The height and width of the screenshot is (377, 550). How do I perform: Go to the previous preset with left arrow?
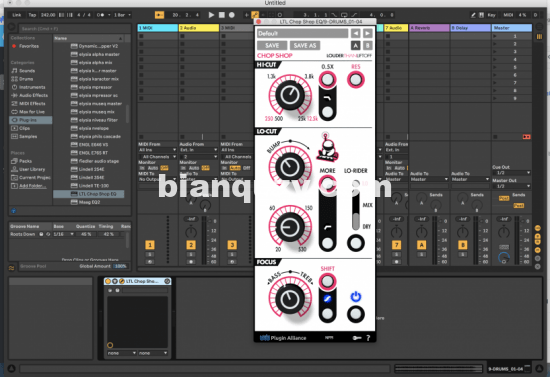coord(355,33)
